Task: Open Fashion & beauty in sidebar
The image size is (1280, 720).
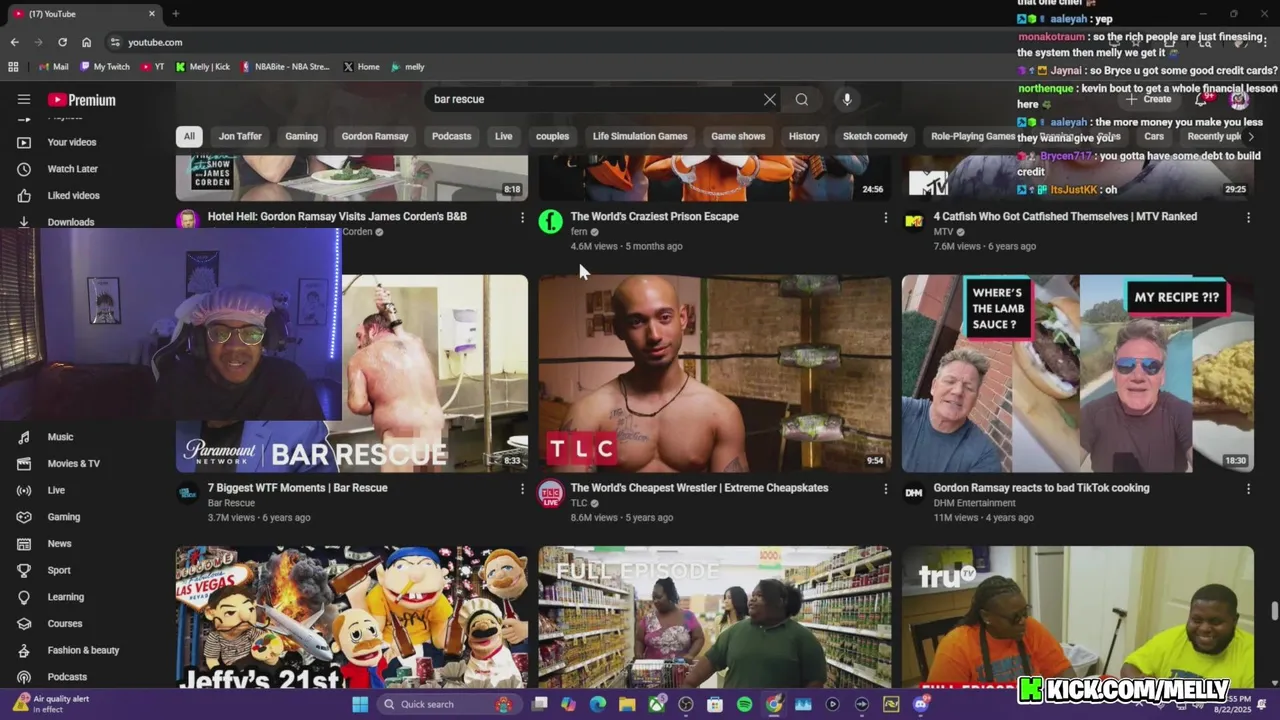Action: tap(85, 650)
